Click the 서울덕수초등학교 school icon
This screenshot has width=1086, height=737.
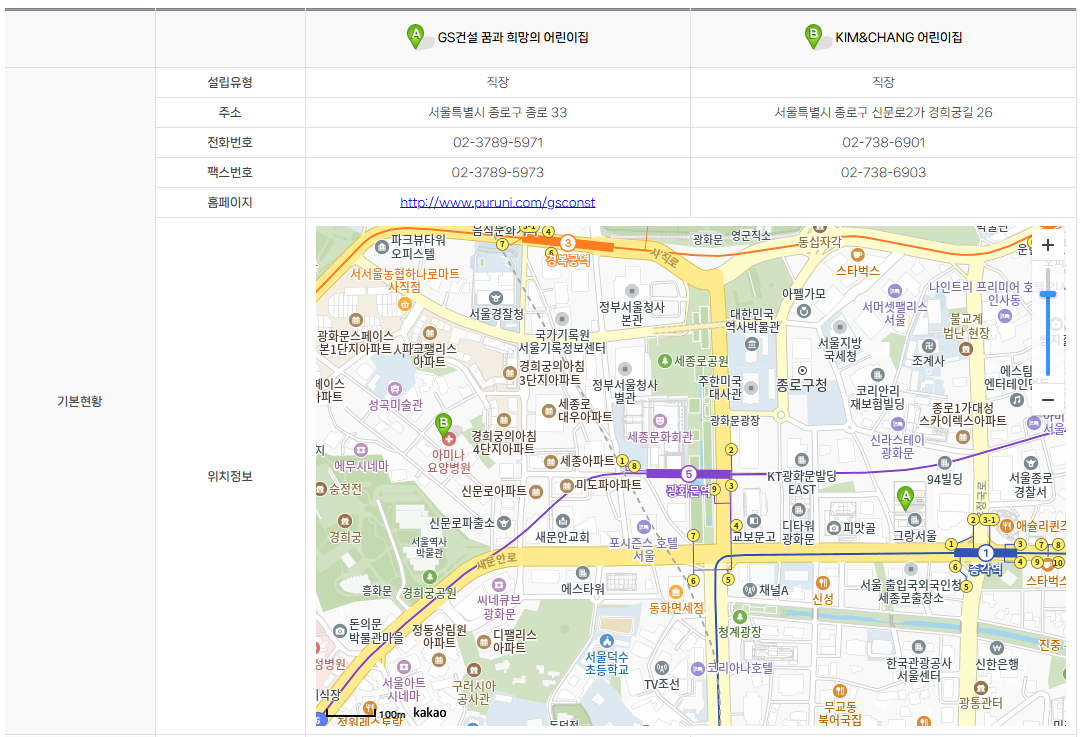[607, 641]
